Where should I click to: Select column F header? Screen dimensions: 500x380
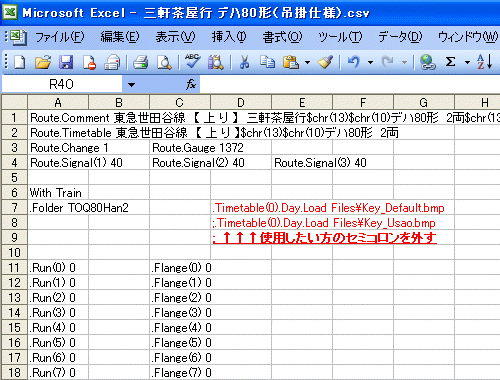pos(363,102)
